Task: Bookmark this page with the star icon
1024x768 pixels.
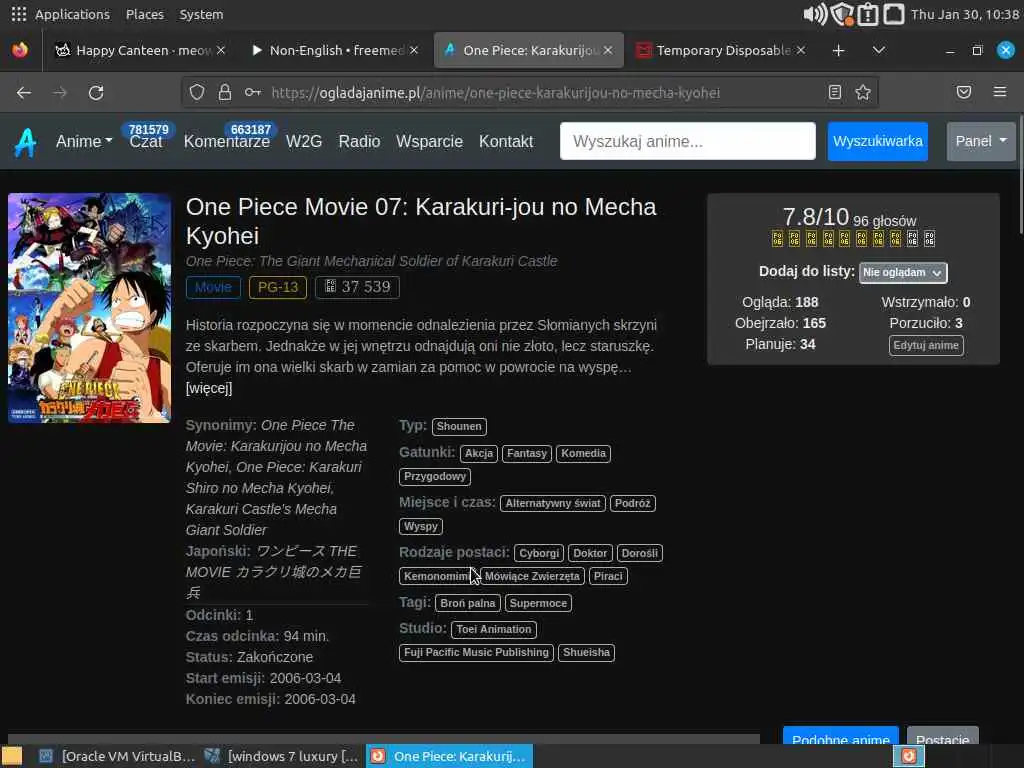Action: [863, 93]
